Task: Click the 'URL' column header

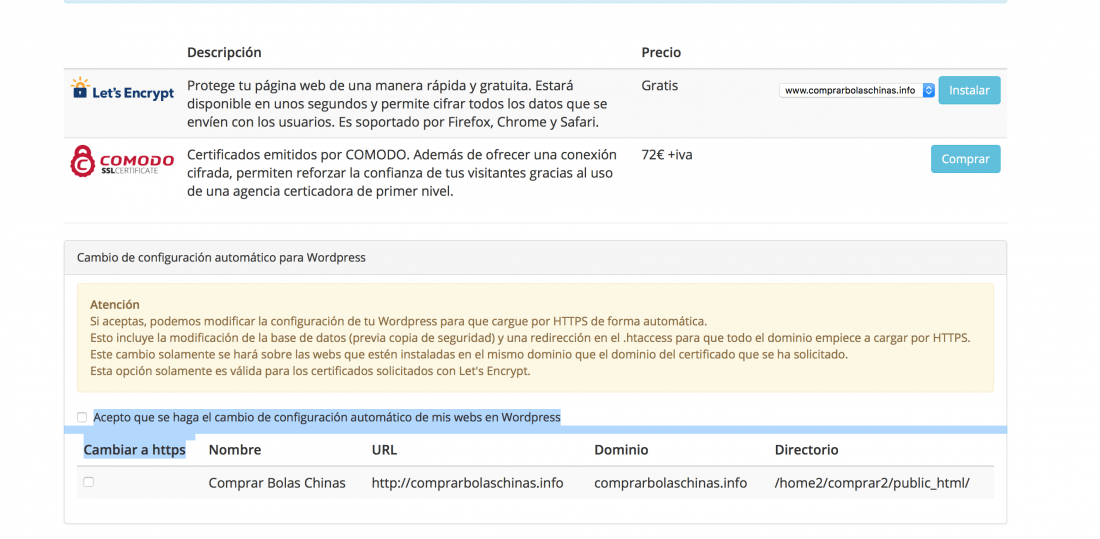Action: 384,449
